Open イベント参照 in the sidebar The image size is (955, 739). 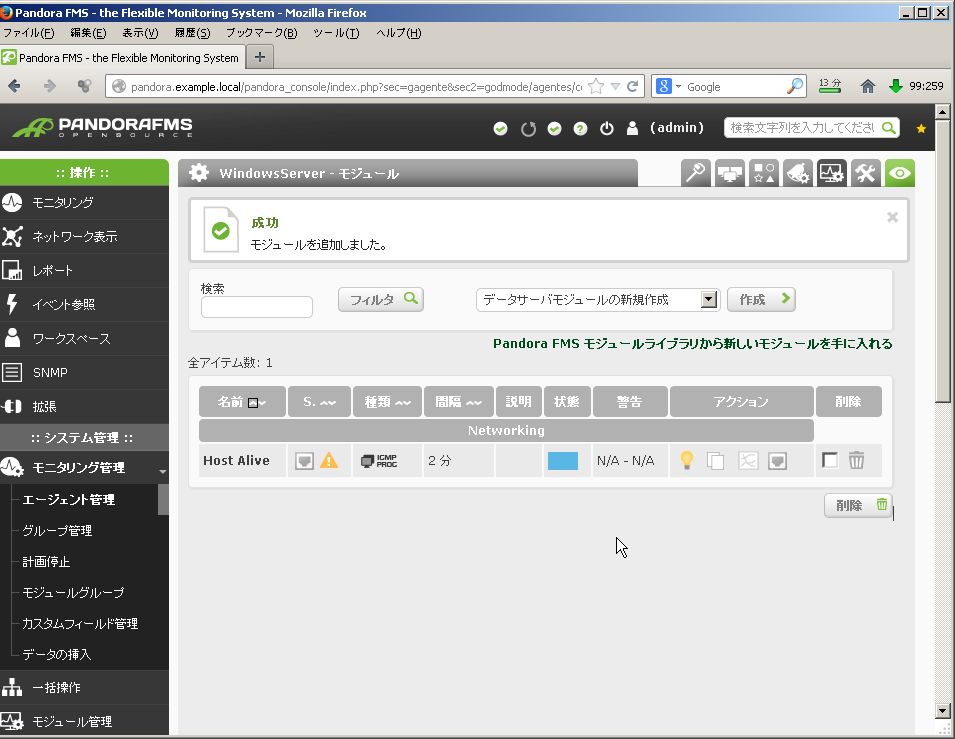click(84, 305)
